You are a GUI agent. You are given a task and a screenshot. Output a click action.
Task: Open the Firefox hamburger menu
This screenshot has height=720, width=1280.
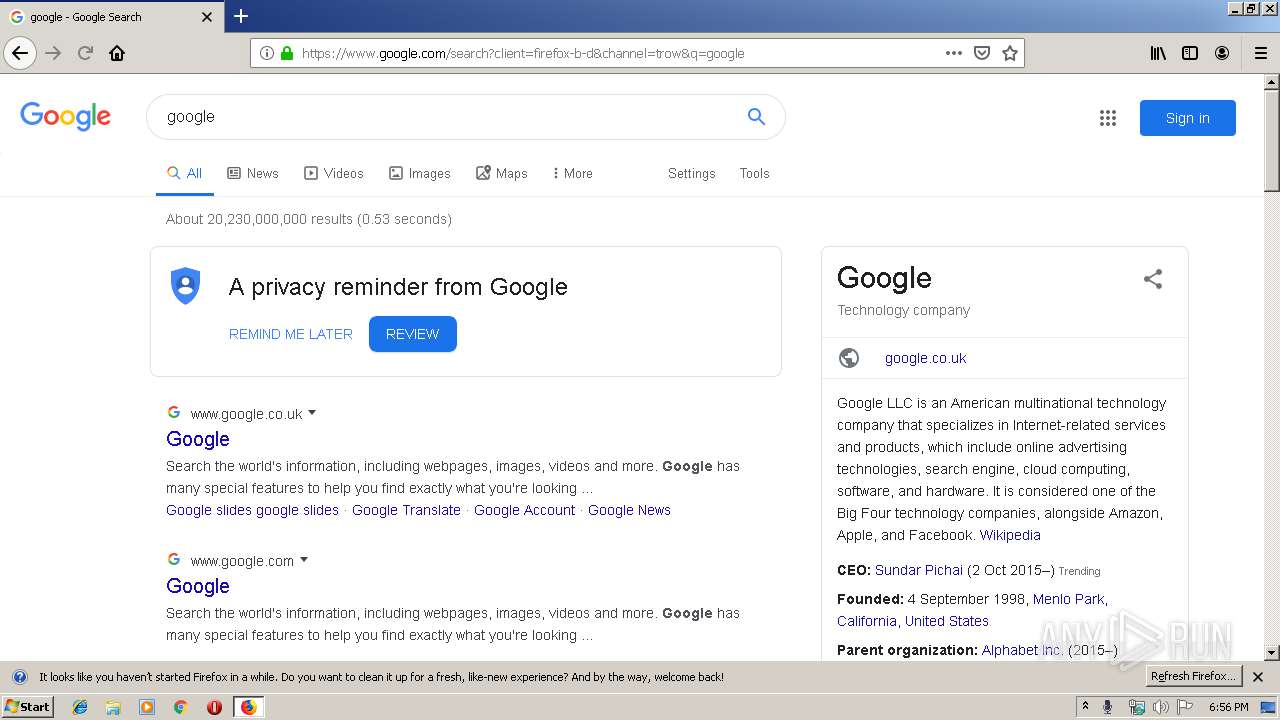(1261, 53)
